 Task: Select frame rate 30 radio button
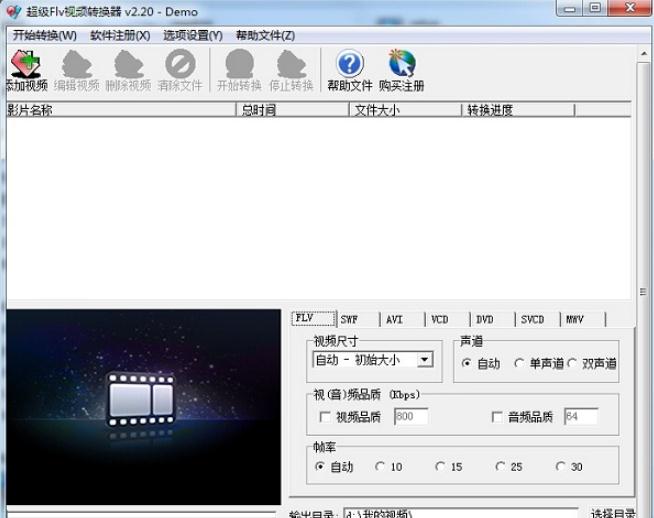(x=560, y=466)
